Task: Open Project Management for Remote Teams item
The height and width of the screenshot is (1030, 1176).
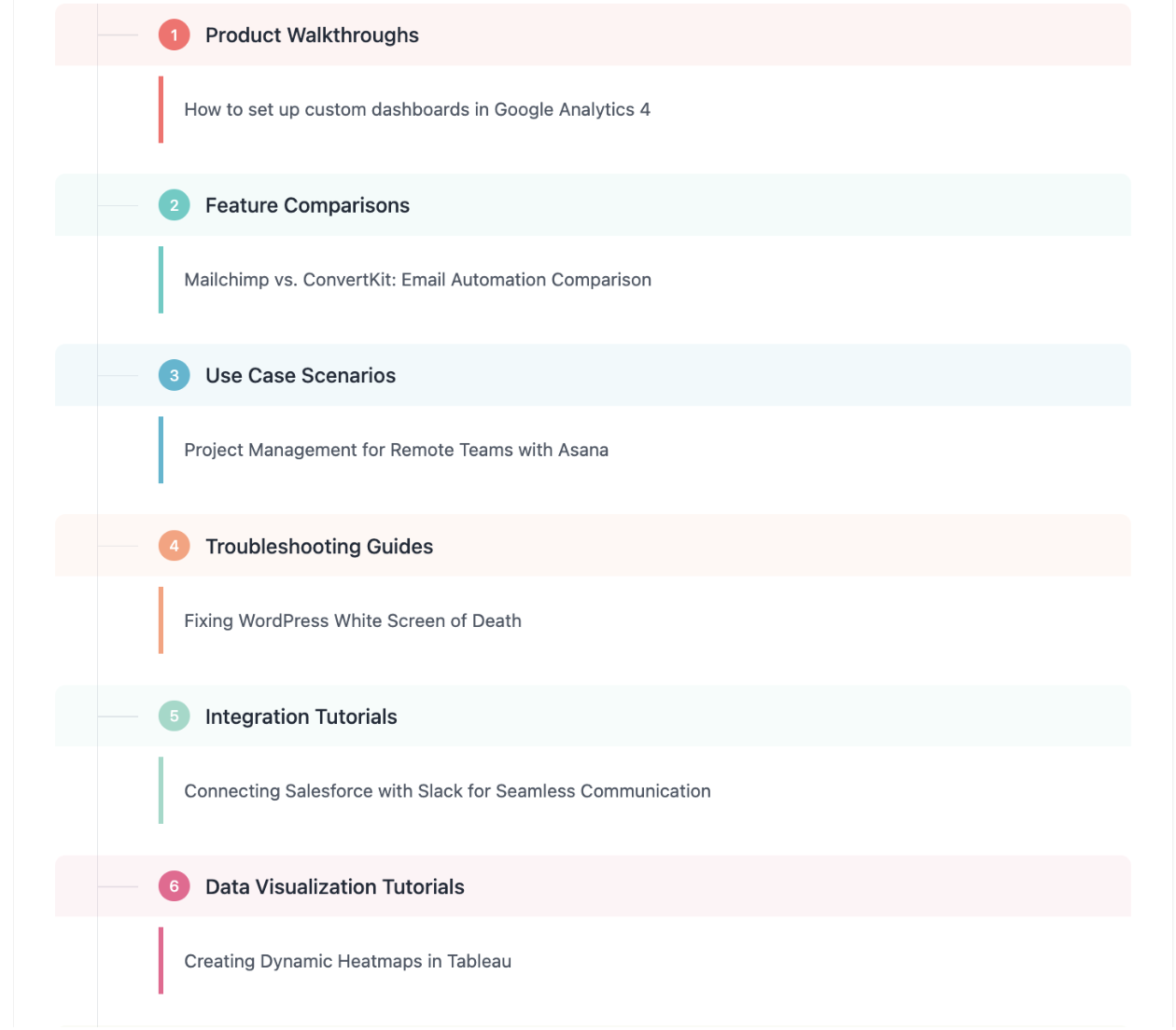Action: [x=396, y=450]
